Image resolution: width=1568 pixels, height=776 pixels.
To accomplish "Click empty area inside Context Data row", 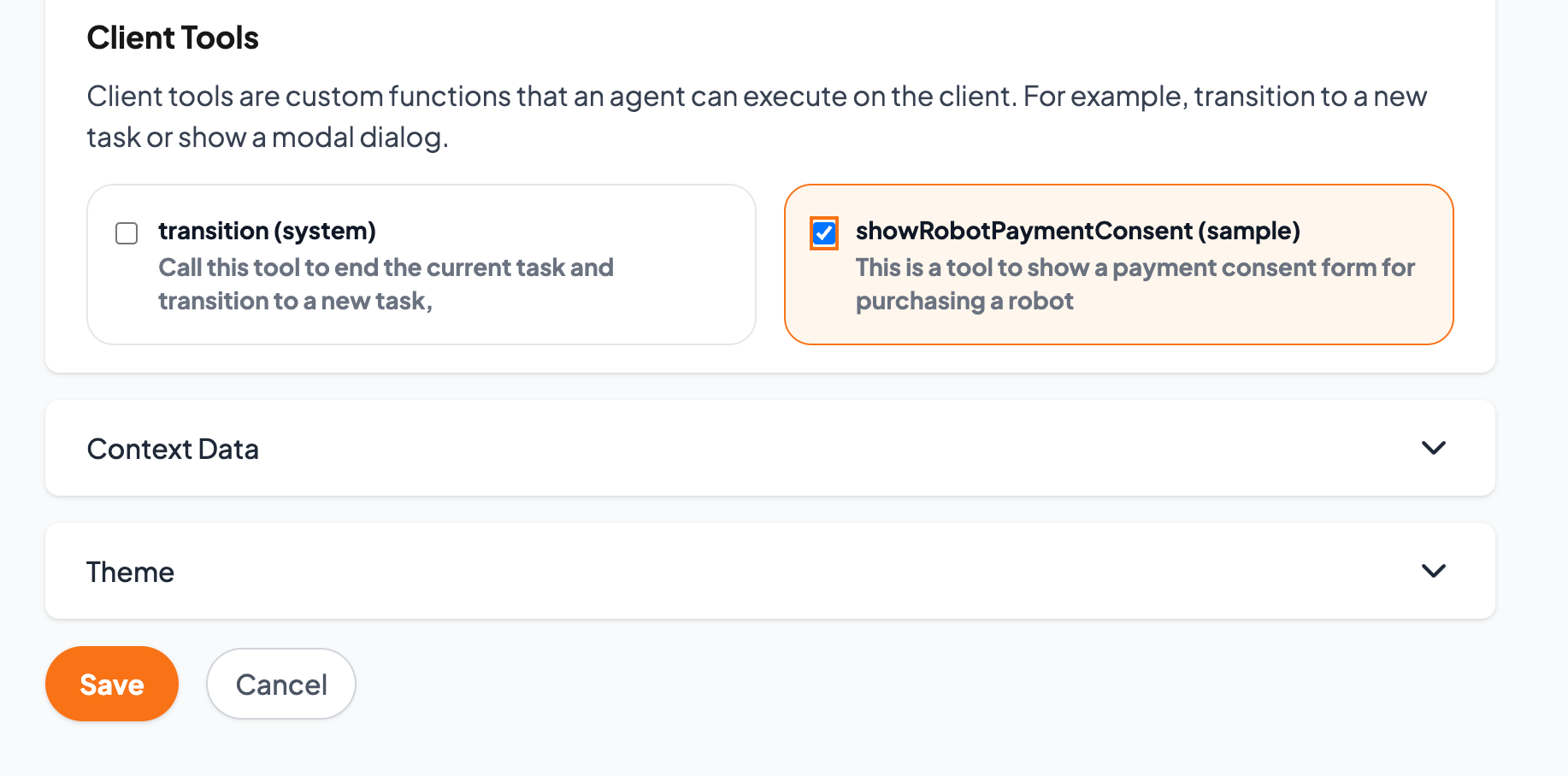I will (769, 448).
